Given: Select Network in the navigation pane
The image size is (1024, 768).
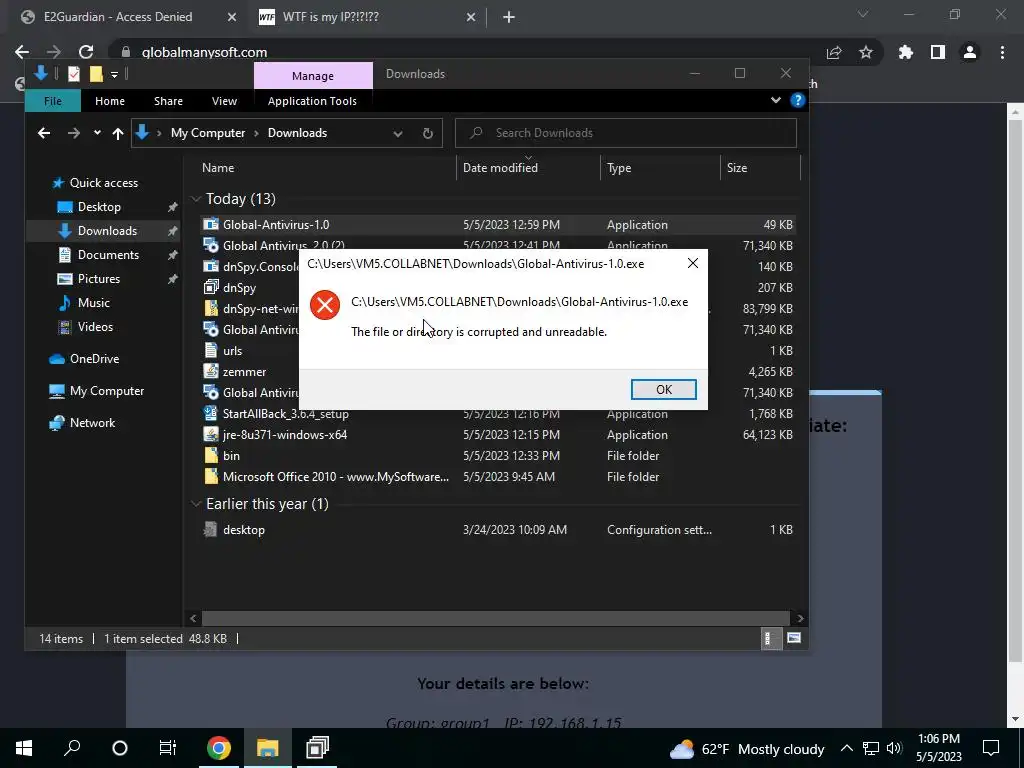Looking at the screenshot, I should pyautogui.click(x=92, y=423).
